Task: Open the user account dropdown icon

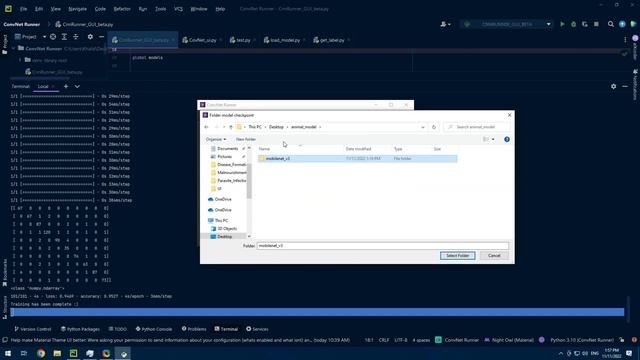Action: coord(445,24)
